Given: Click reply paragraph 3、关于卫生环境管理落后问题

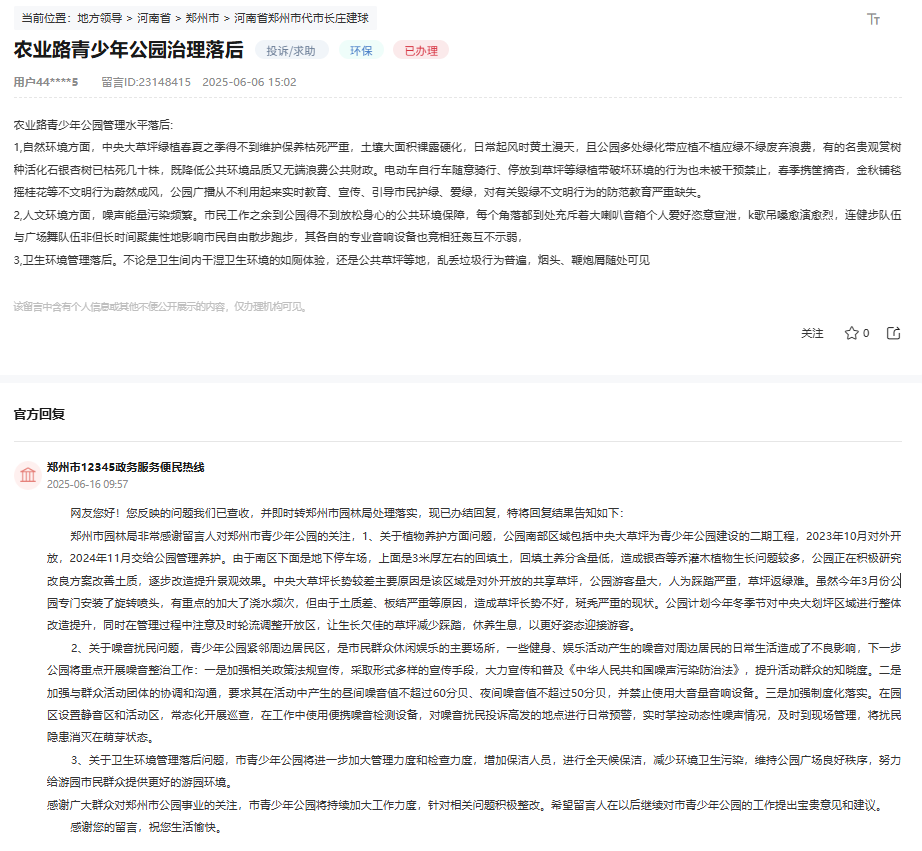Looking at the screenshot, I should tap(474, 771).
